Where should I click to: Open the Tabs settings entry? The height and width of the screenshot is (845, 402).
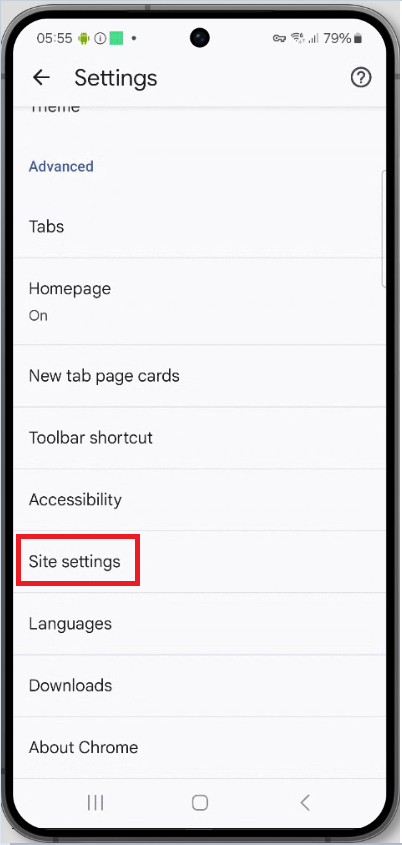200,227
